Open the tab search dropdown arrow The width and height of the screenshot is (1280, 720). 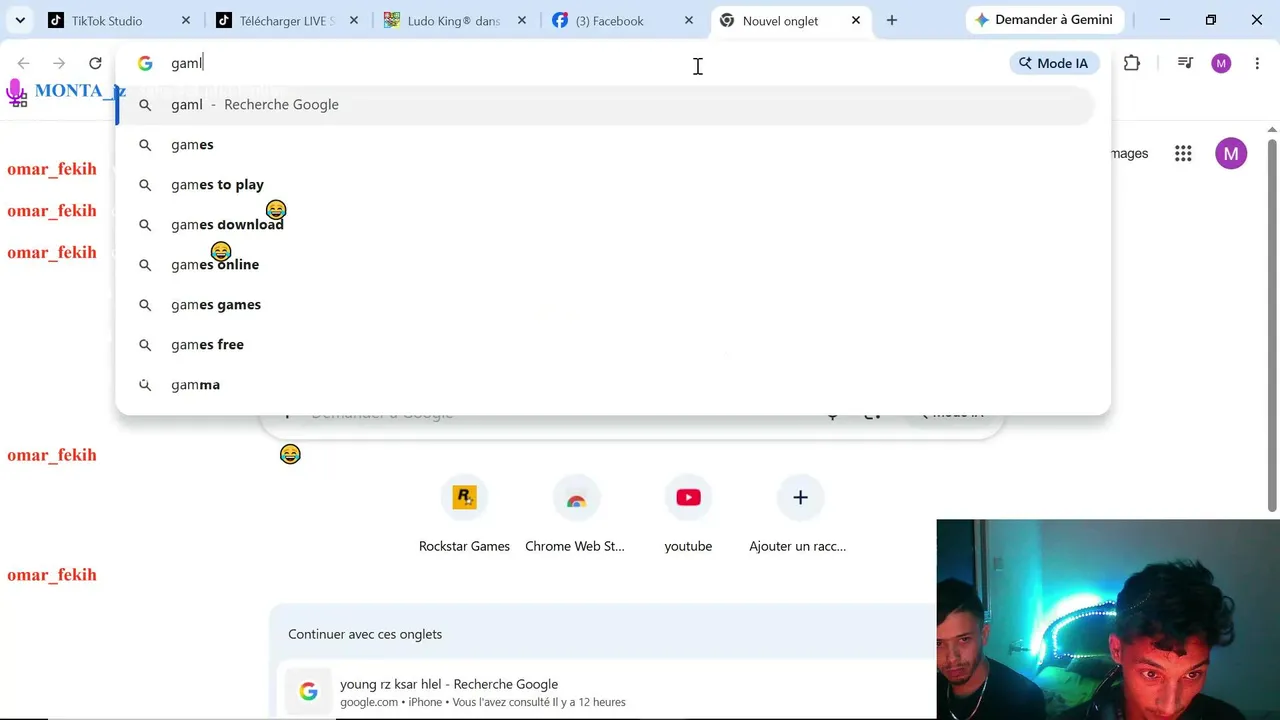pyautogui.click(x=20, y=20)
